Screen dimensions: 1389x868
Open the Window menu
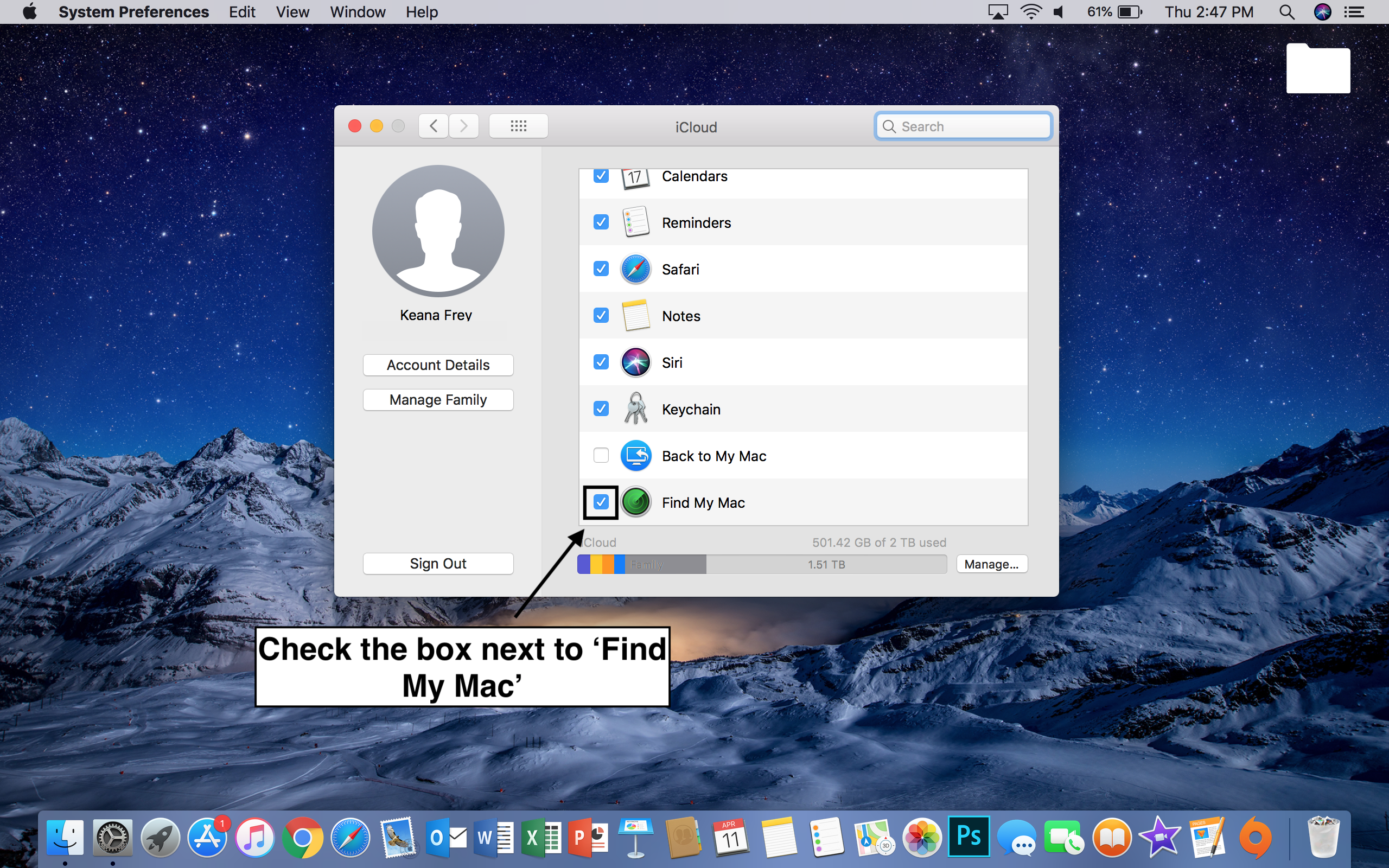358,11
